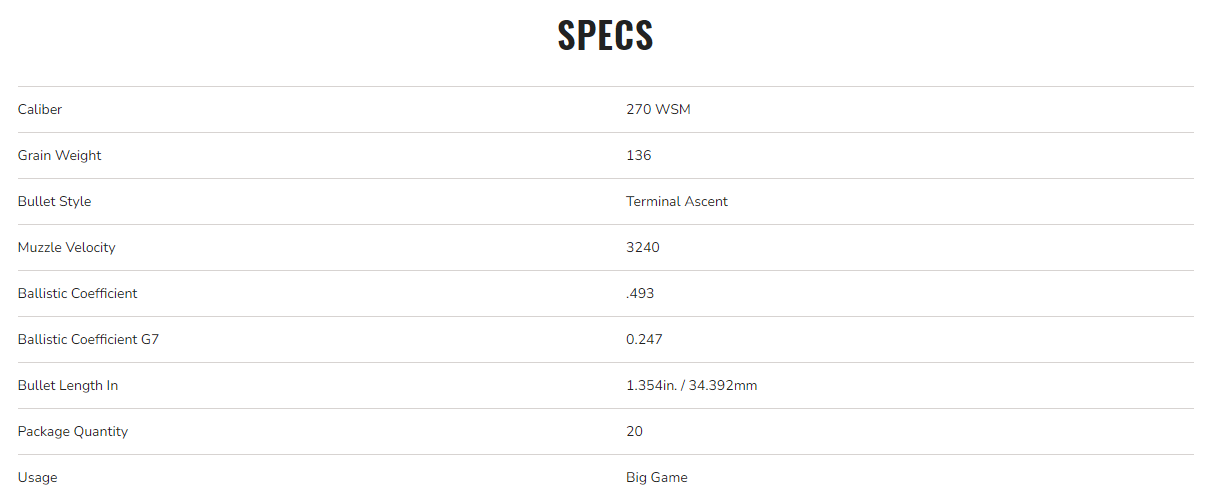Select the G7 value 0.247

click(x=644, y=339)
